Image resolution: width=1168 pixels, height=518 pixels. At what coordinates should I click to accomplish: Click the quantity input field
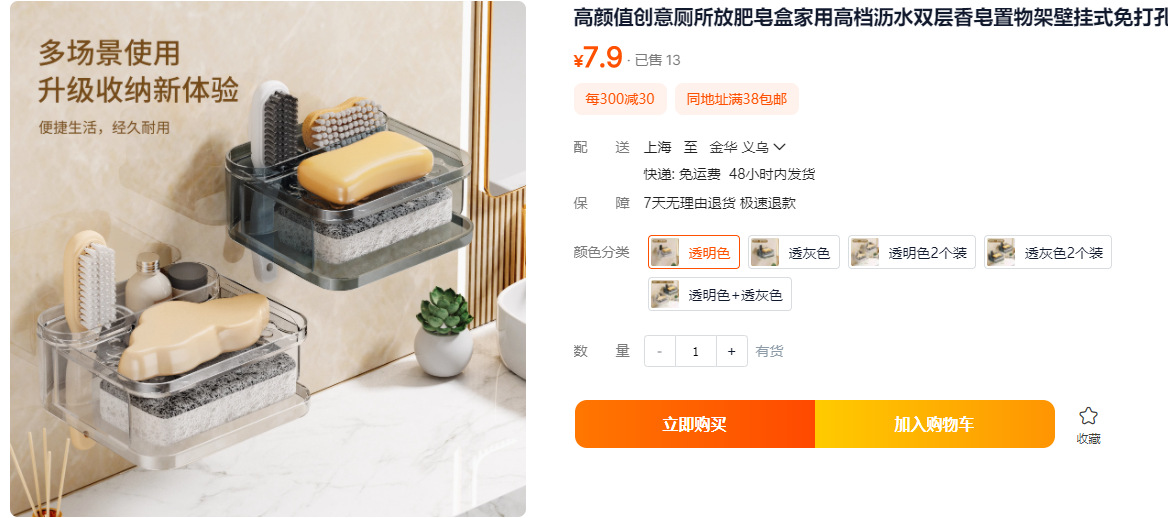(x=696, y=351)
